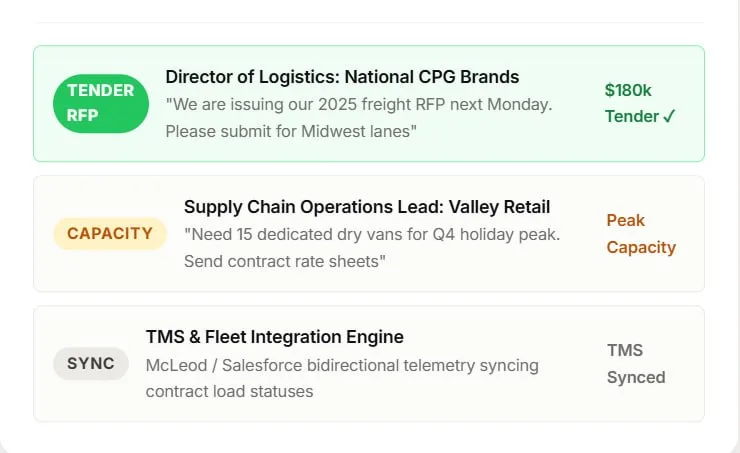Select the Valley Retail capacity card
Image resolution: width=740 pixels, height=453 pixels.
pos(369,234)
